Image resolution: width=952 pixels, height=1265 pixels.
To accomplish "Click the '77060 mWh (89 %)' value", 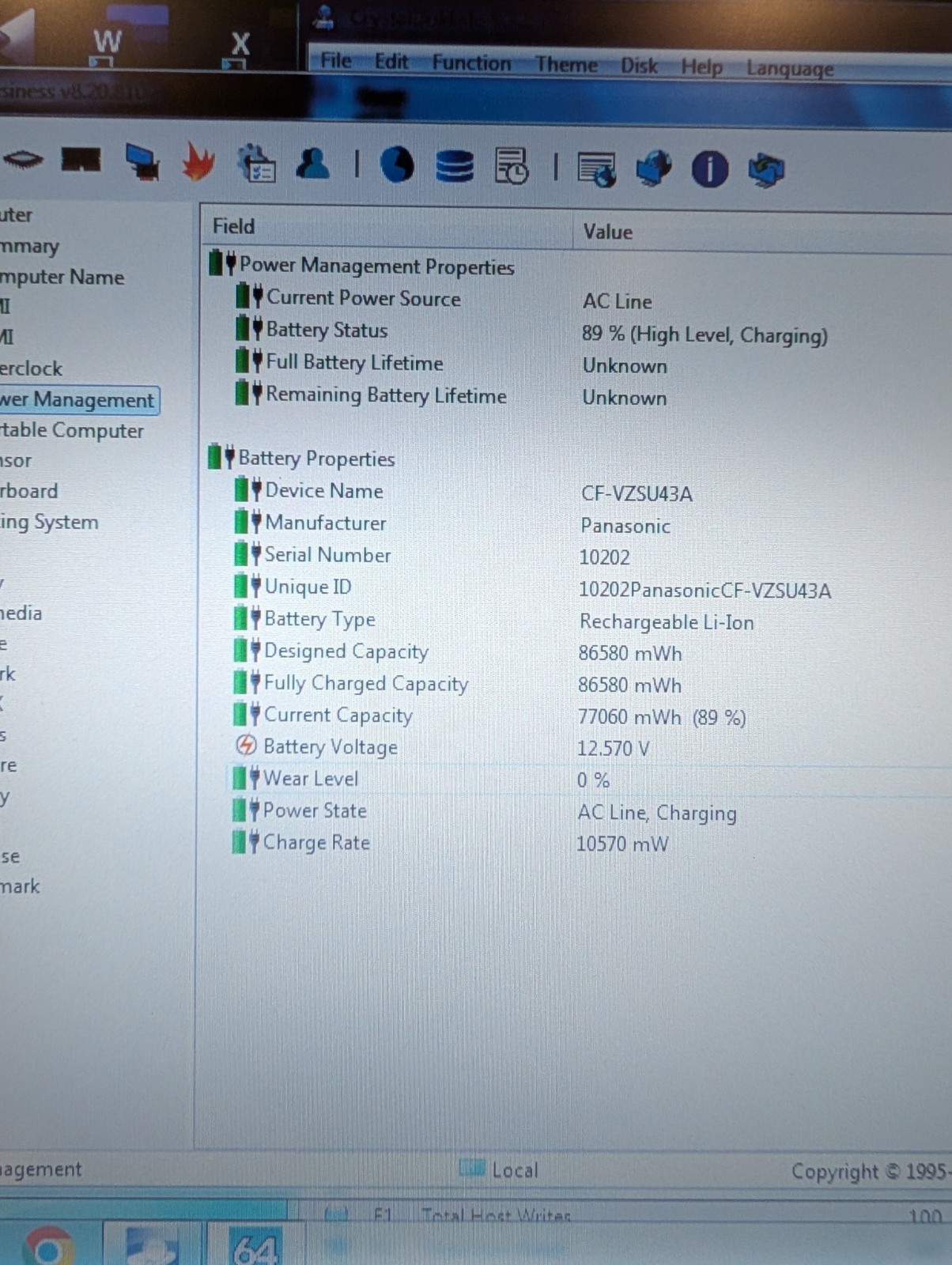I will [662, 717].
